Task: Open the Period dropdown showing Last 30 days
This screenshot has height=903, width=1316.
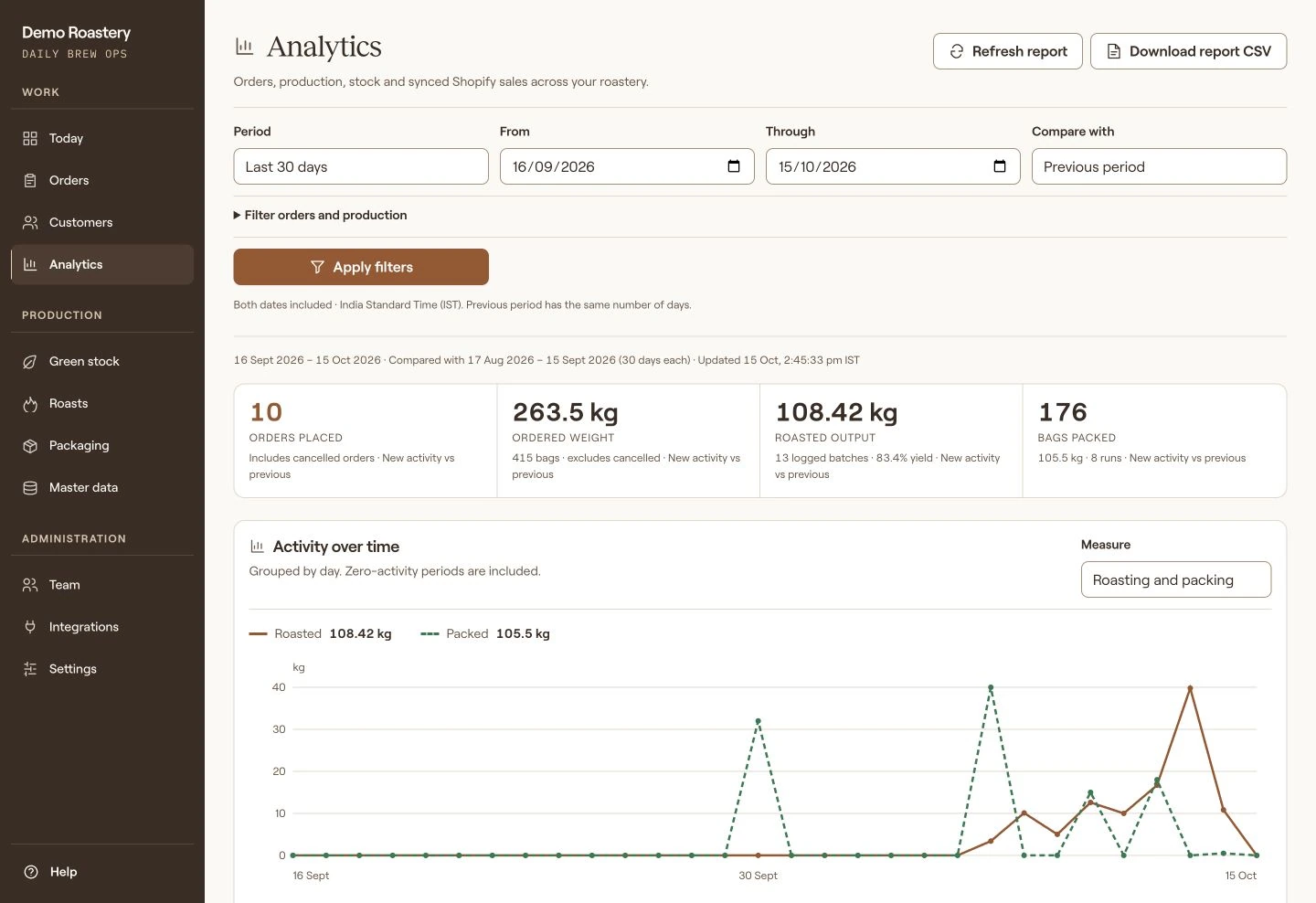Action: tap(361, 166)
